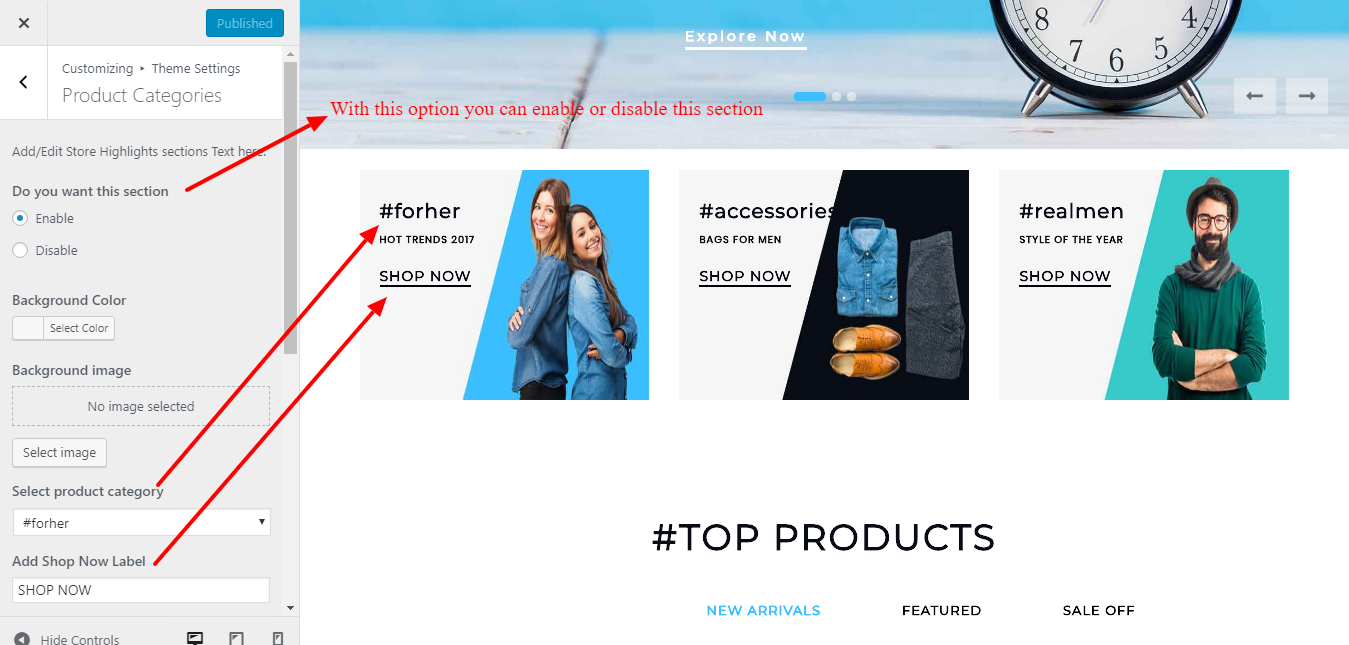This screenshot has width=1349, height=645.
Task: Select the Enable radio option
Action: [20, 218]
